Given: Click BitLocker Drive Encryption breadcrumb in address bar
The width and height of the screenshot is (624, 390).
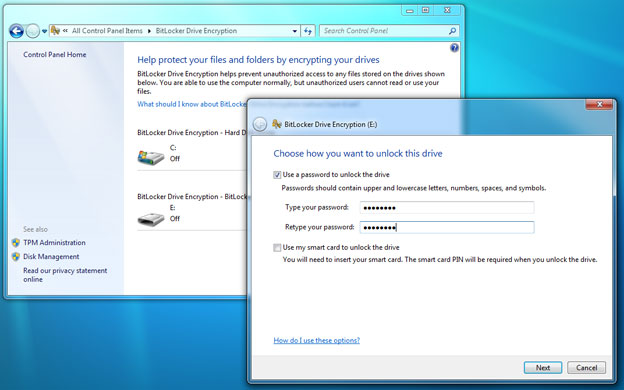Looking at the screenshot, I should (x=196, y=31).
